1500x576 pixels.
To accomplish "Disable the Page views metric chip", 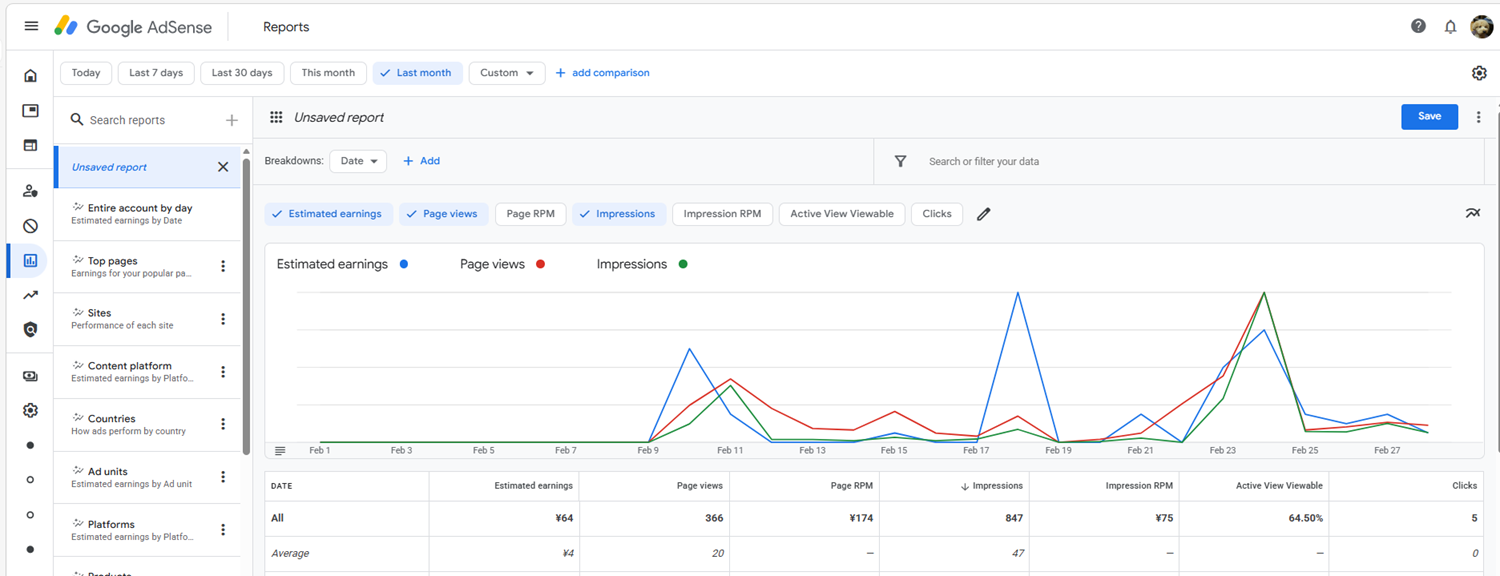I will pyautogui.click(x=443, y=214).
